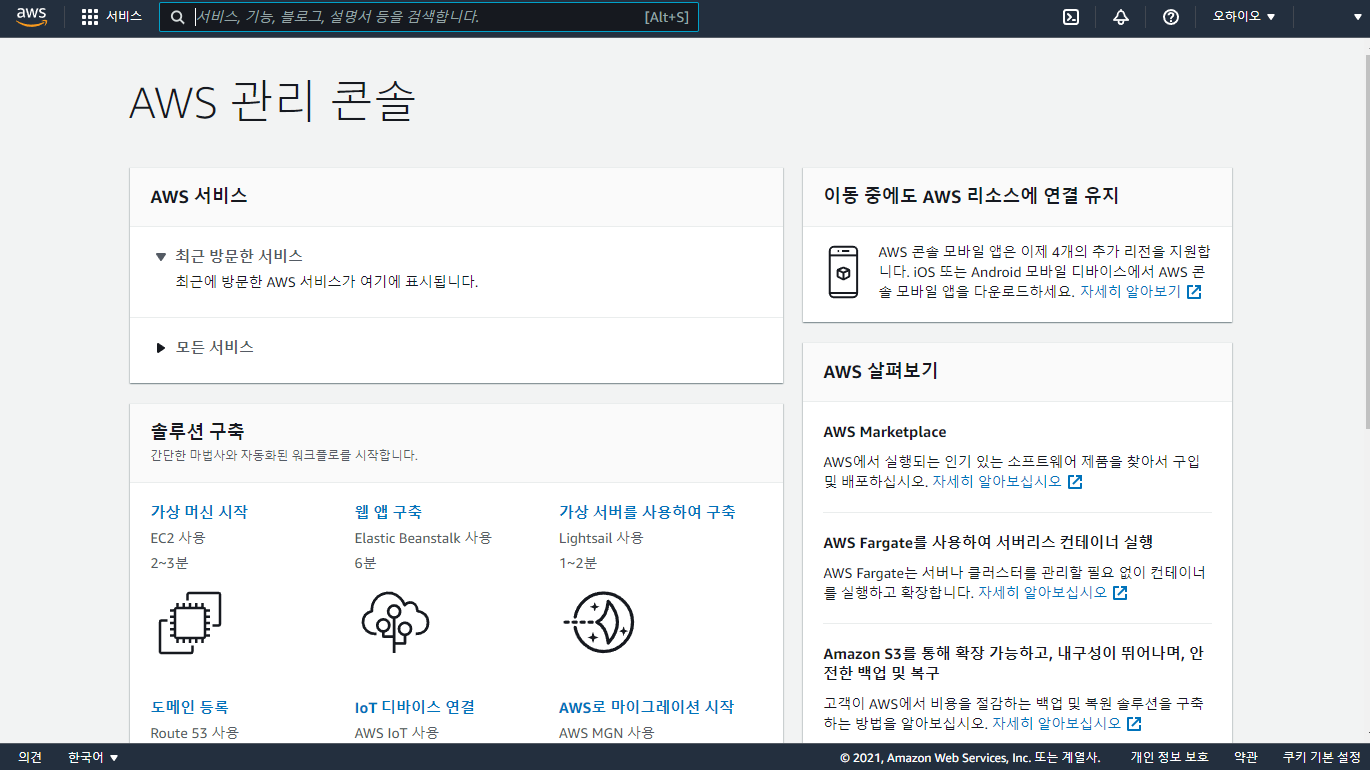Open 가상 서버를 사용하여 구축 link
The width and height of the screenshot is (1370, 770).
(x=647, y=512)
